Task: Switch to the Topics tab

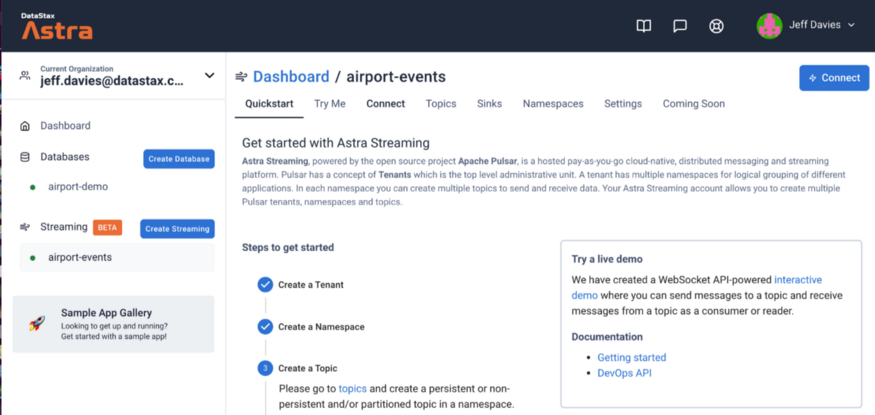Action: point(441,104)
